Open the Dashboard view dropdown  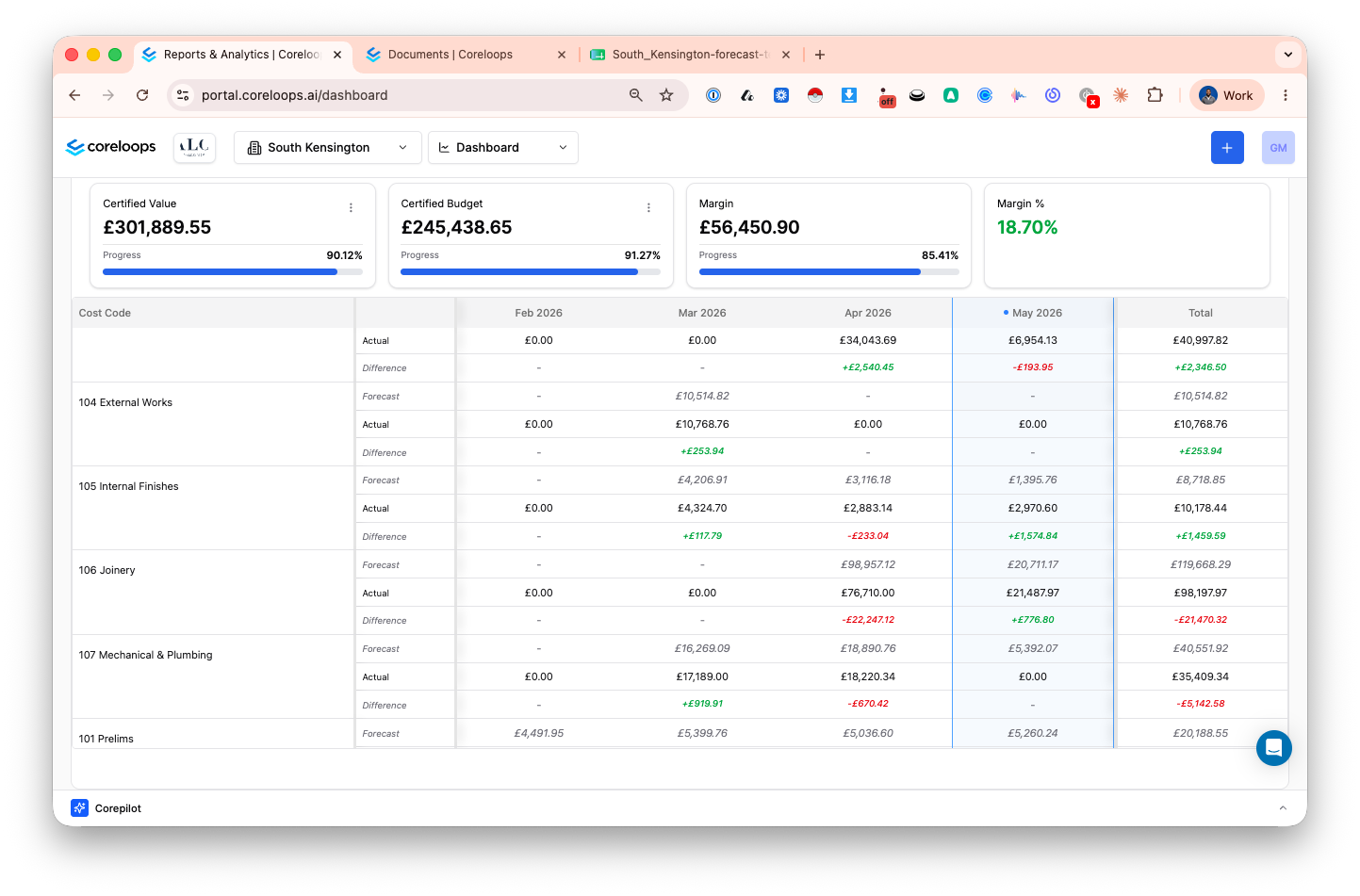[503, 148]
